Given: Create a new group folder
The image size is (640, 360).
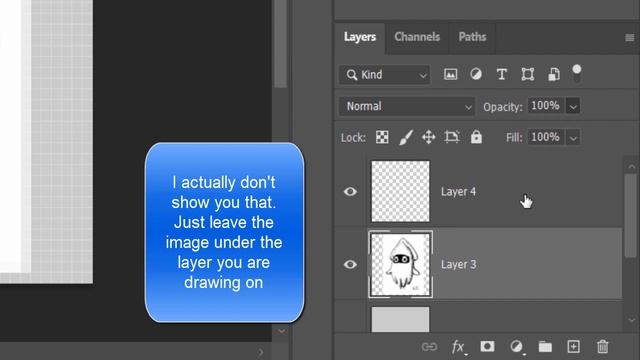Looking at the screenshot, I should [x=545, y=347].
